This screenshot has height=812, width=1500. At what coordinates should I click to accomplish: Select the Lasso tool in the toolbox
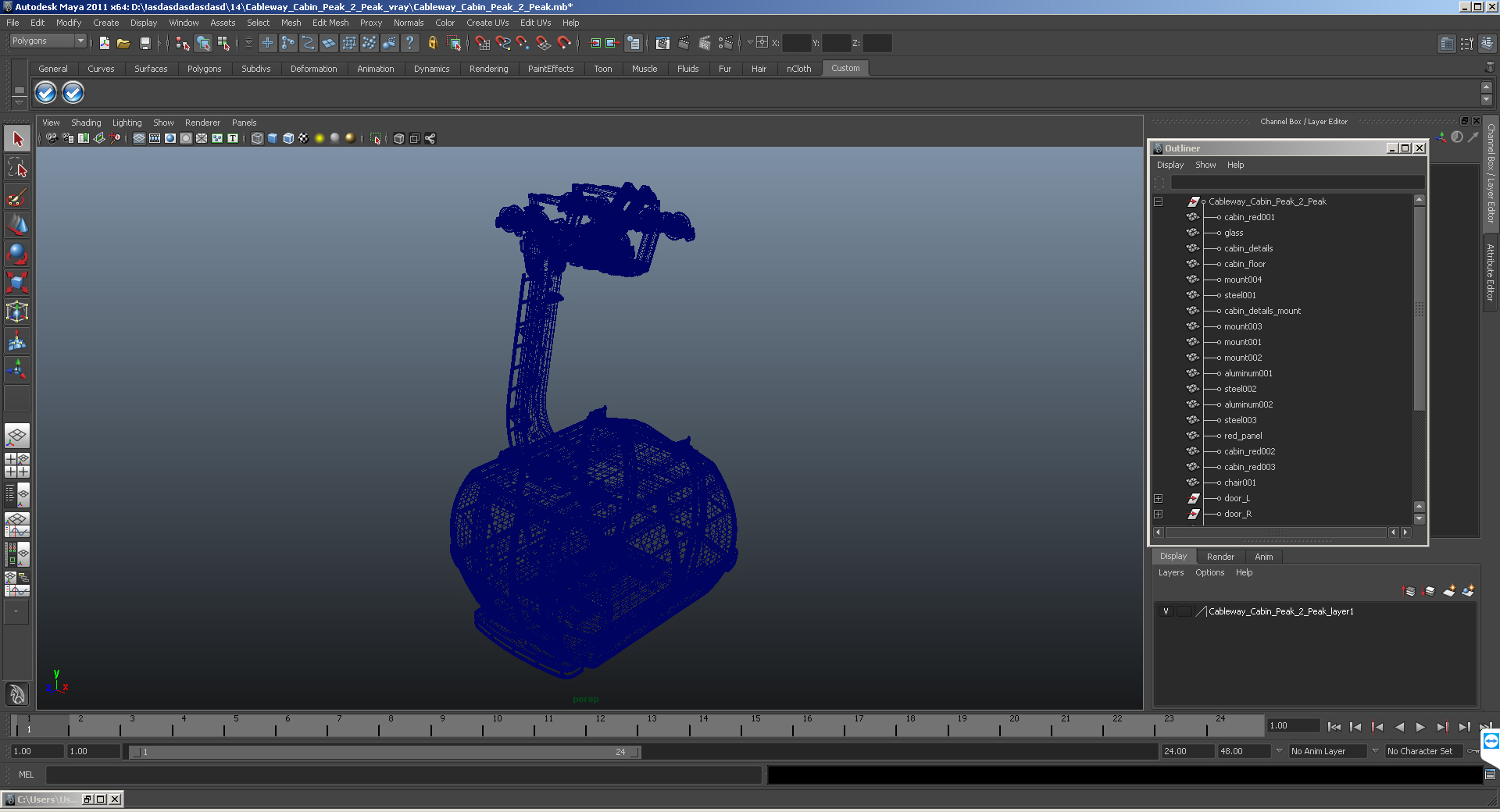click(x=17, y=168)
